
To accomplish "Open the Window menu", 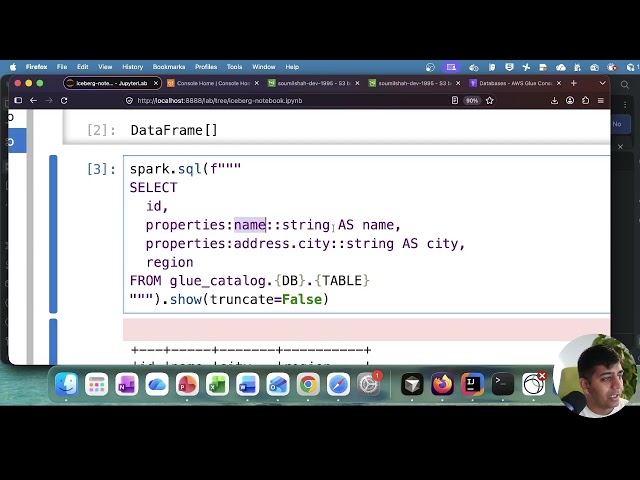I will tap(264, 67).
